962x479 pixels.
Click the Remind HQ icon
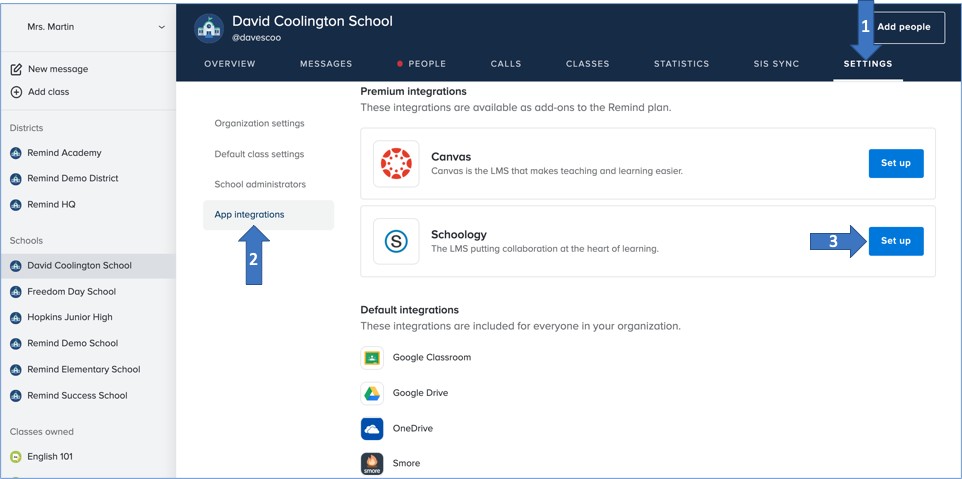(16, 205)
